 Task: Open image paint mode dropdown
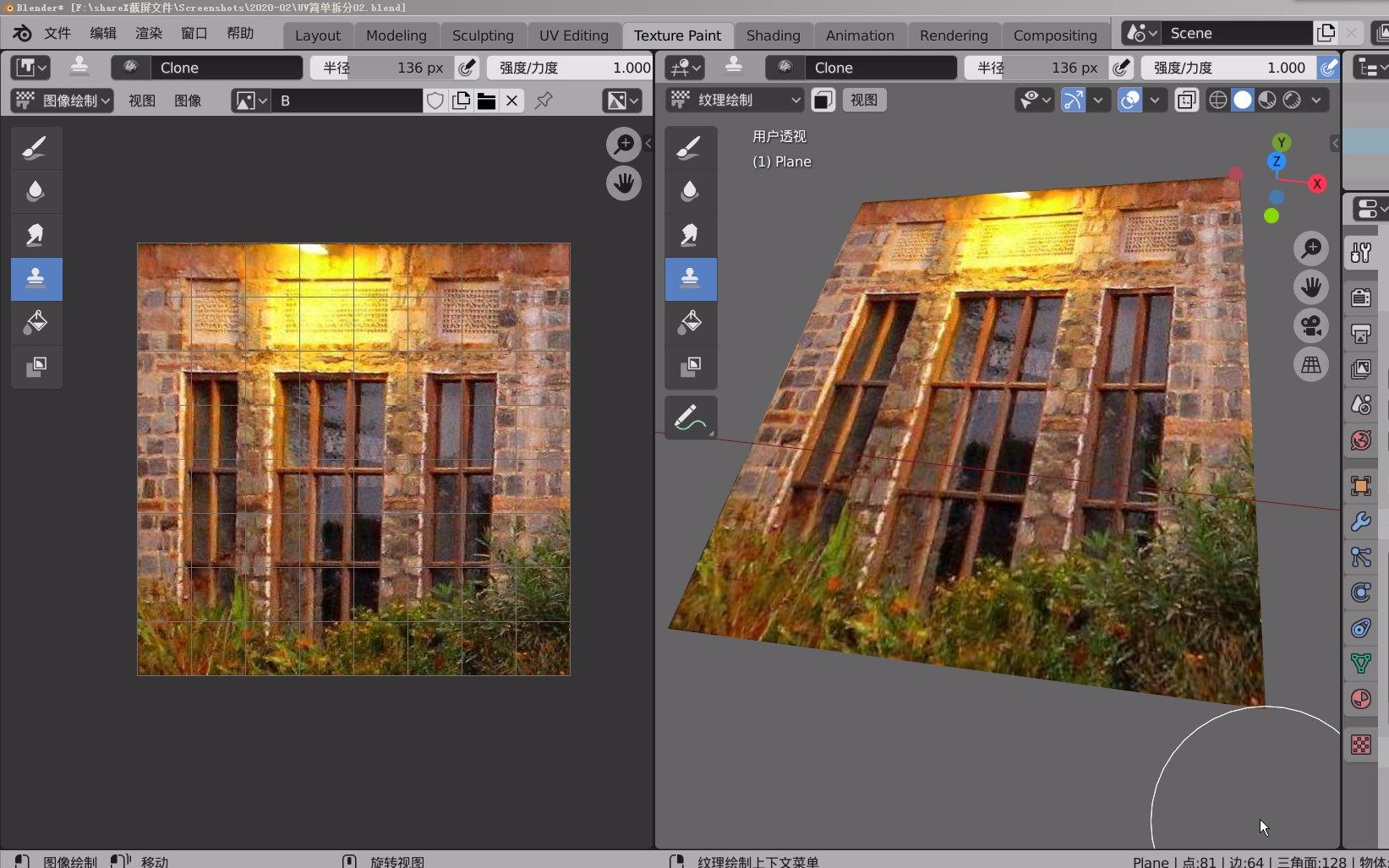[63, 101]
